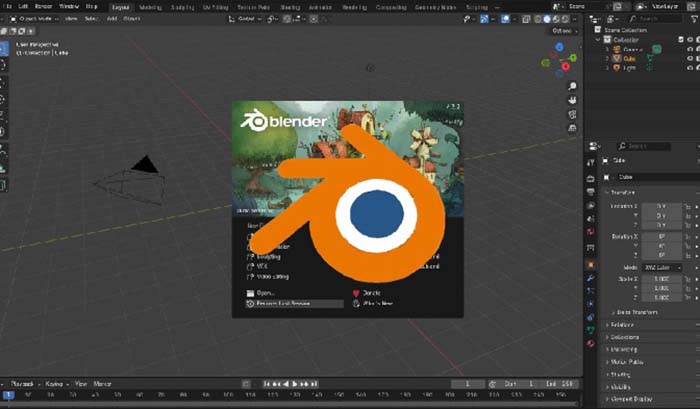Open the Modifiers wrench properties tab
700x409 pixels.
coord(591,276)
